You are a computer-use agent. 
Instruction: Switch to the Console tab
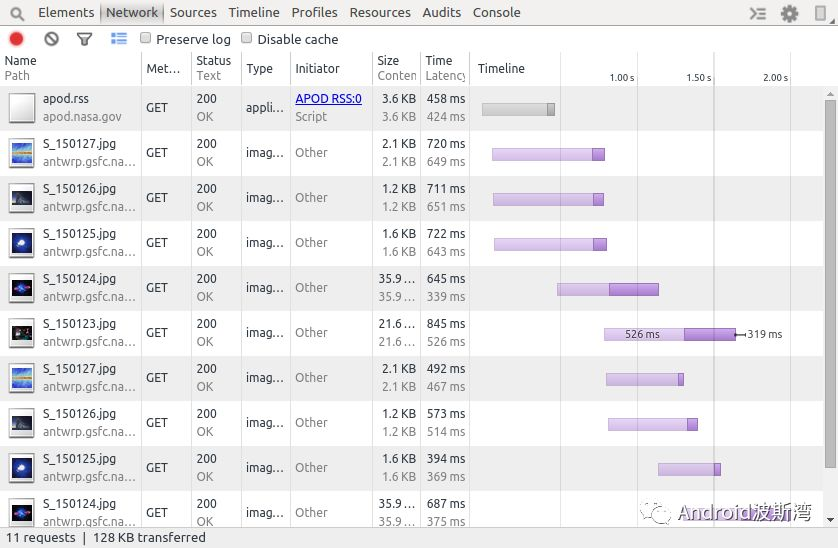tap(496, 13)
